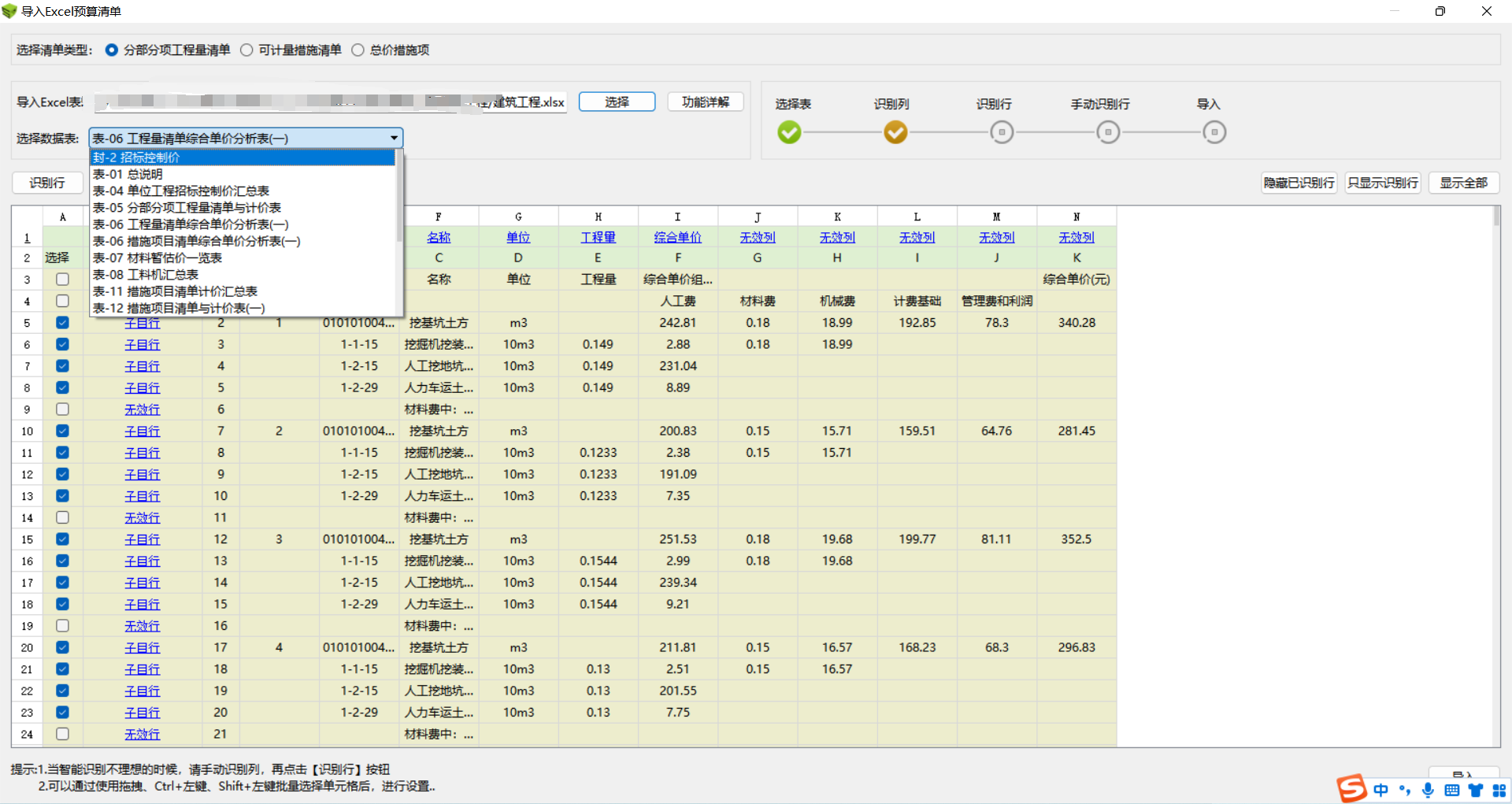Click the IME skin shirt icon
Screen dimensions: 1512x804
pyautogui.click(x=1476, y=790)
